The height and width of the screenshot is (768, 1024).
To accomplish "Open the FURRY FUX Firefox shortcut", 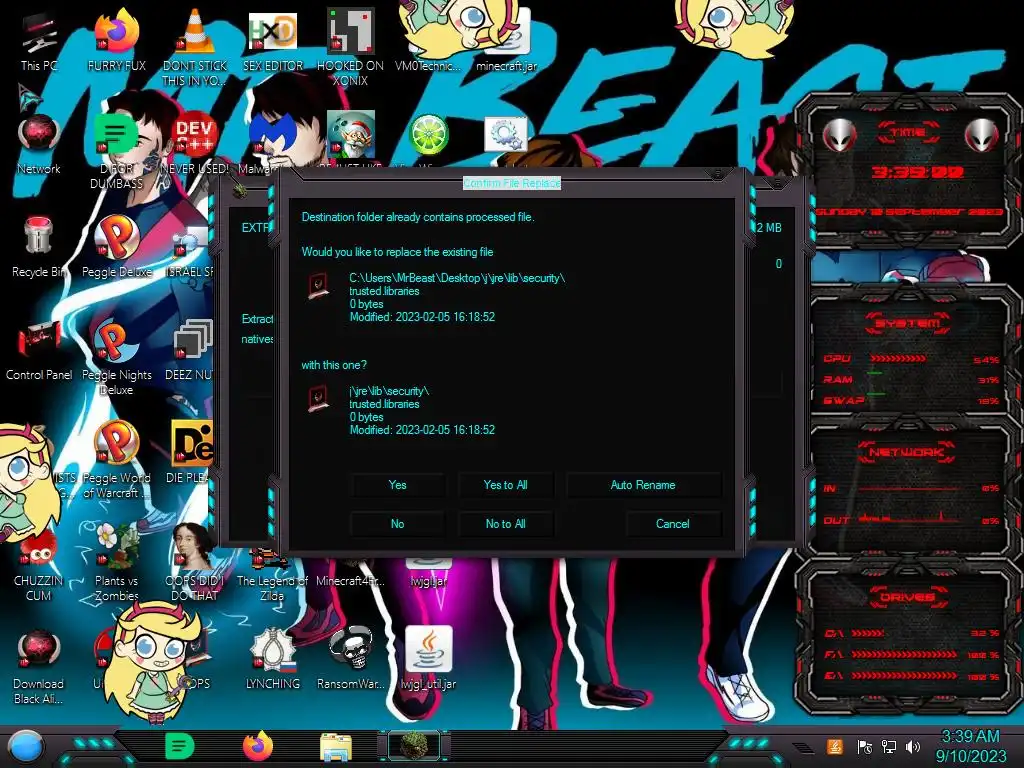I will (117, 40).
